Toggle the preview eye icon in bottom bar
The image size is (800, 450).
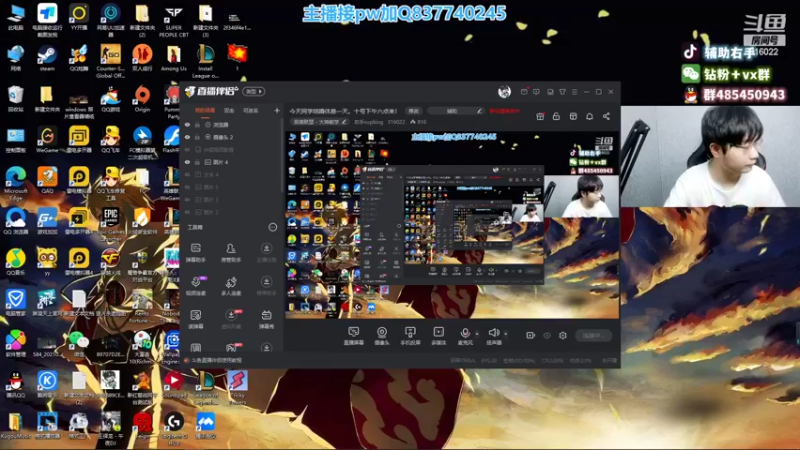click(x=547, y=335)
